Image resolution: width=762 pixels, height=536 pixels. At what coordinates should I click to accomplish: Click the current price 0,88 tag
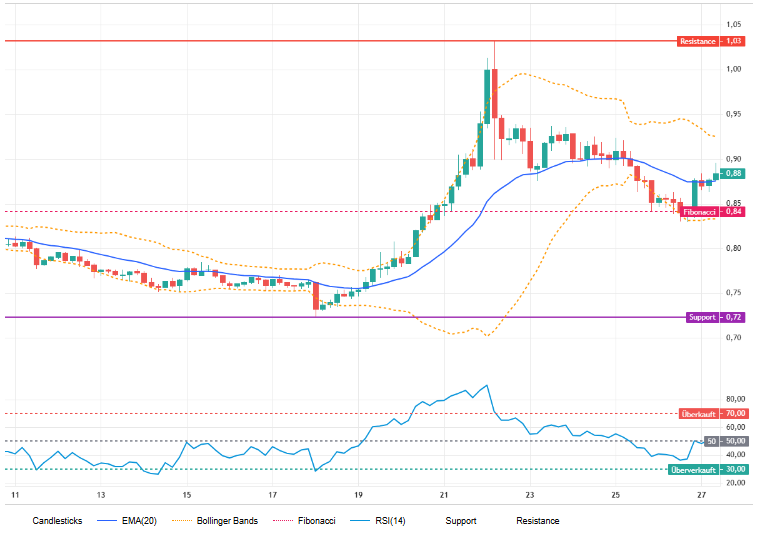[x=733, y=173]
